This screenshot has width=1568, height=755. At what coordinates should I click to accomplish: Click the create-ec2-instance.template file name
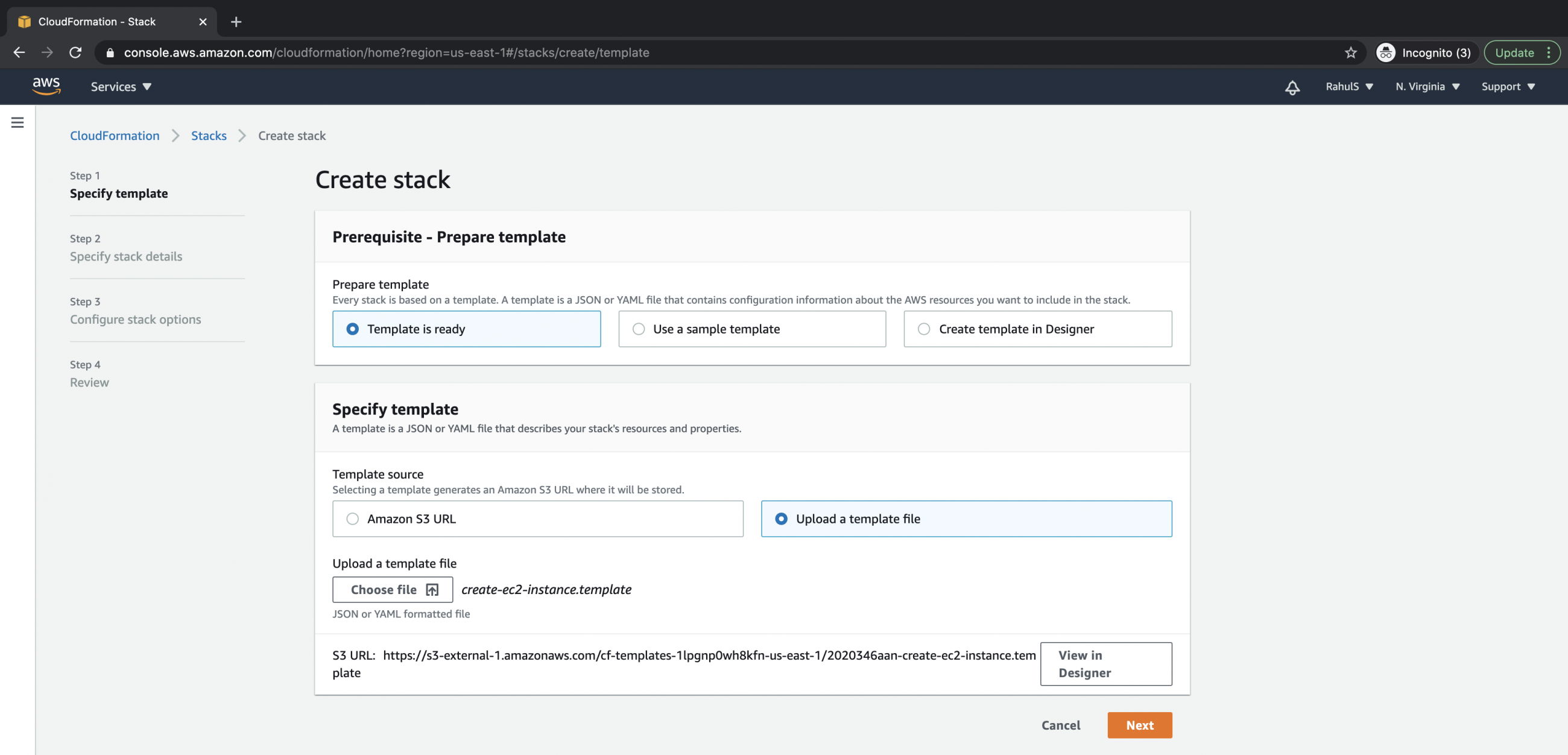coord(546,589)
